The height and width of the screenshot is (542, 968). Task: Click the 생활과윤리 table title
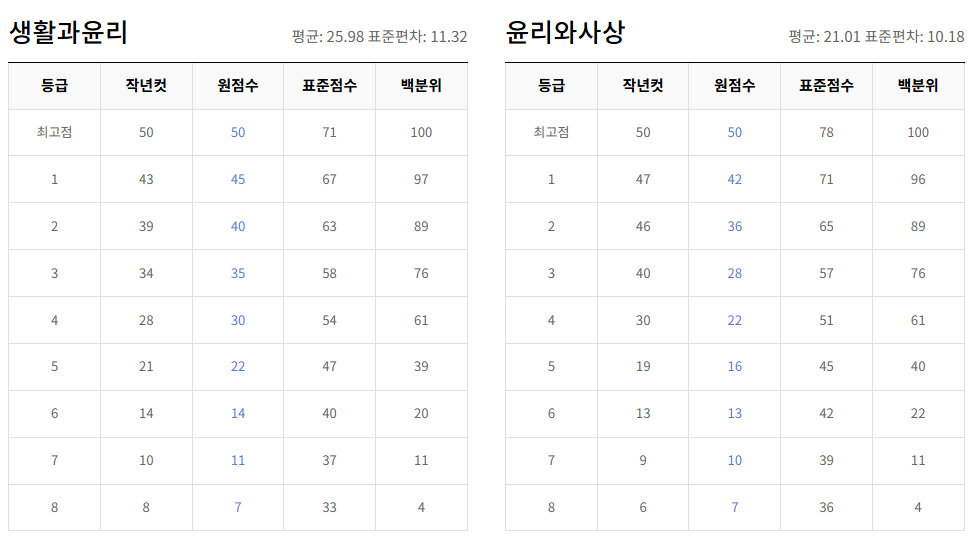[68, 32]
